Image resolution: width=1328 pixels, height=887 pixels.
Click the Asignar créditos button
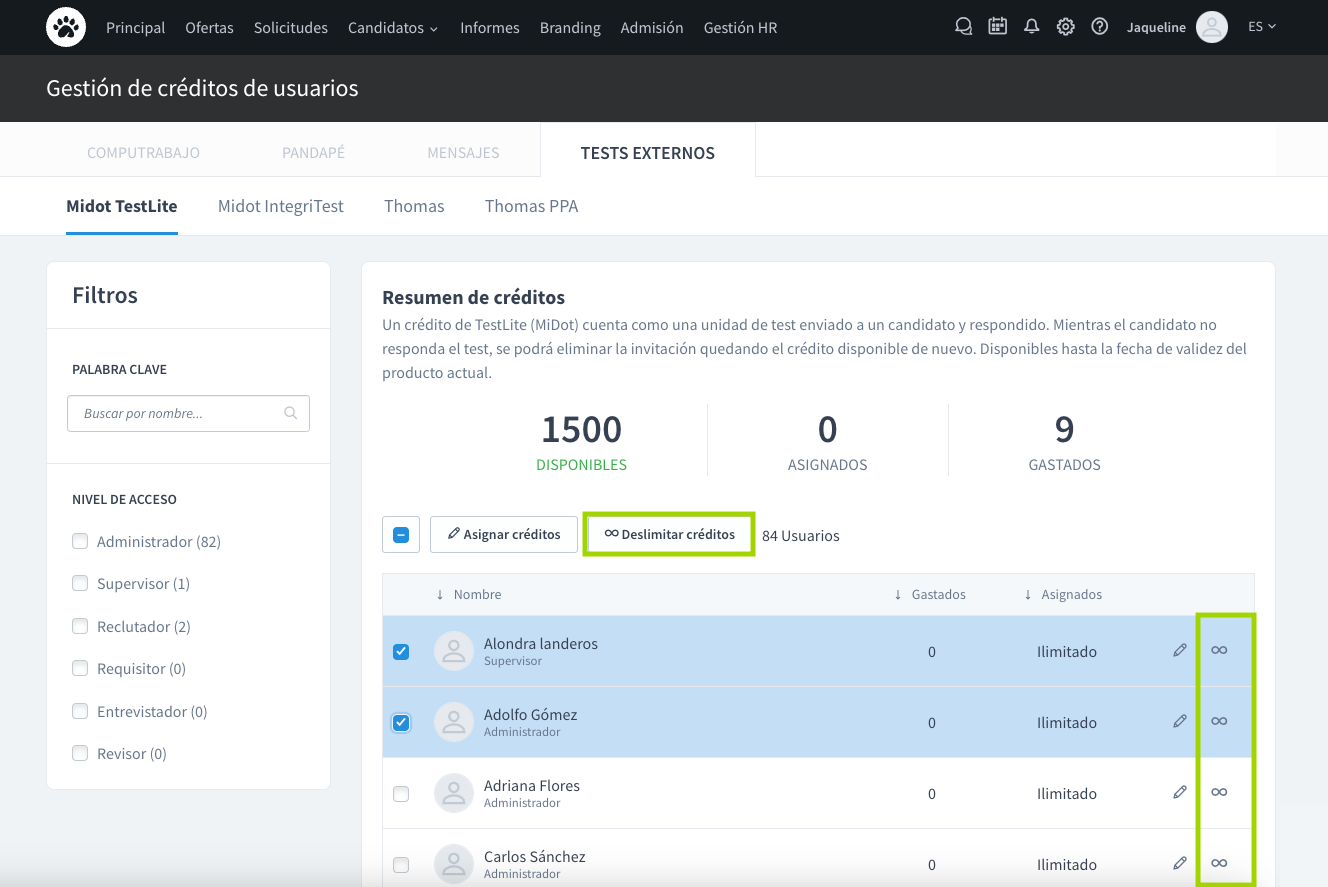point(504,535)
